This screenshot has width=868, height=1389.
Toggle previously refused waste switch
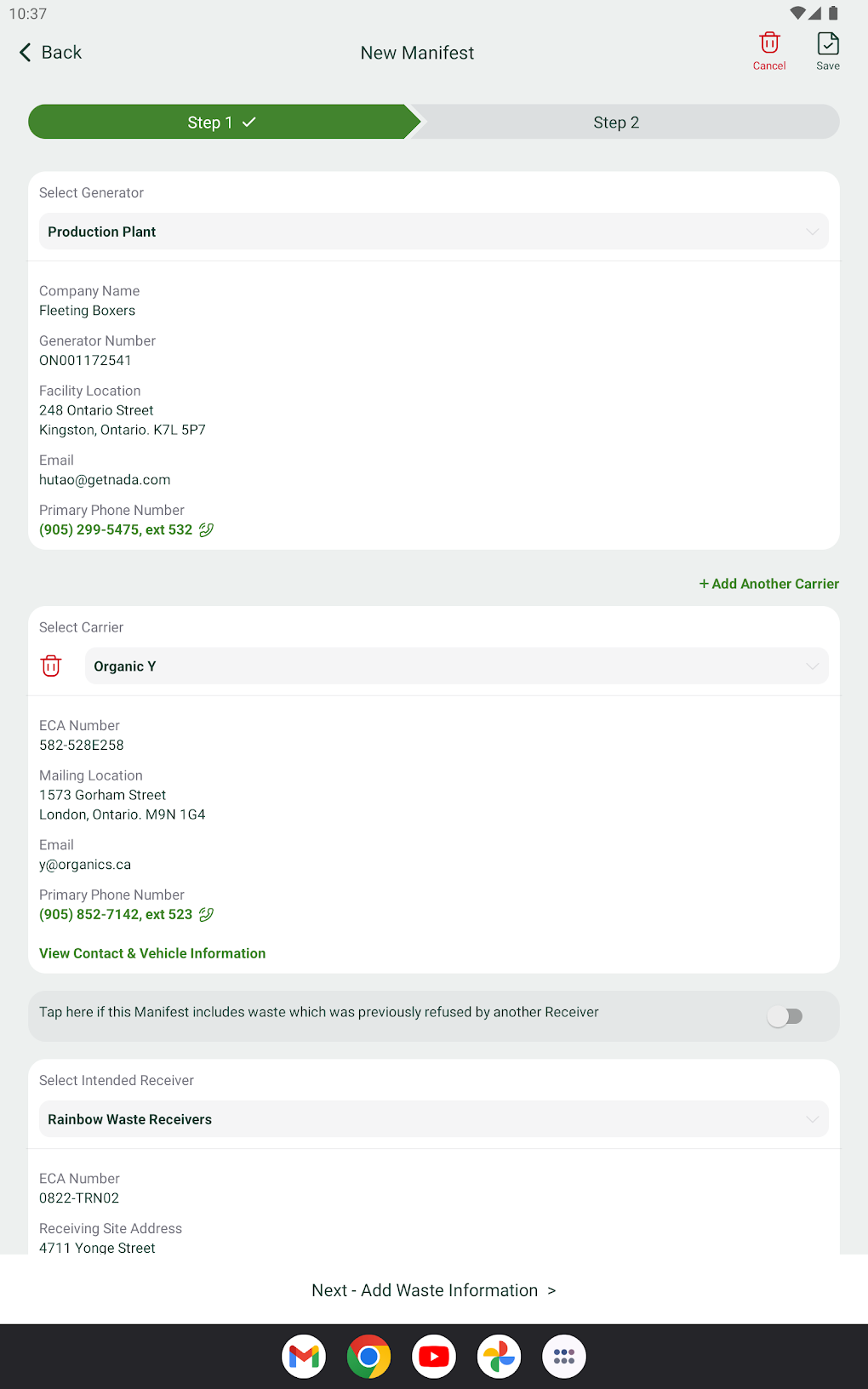click(x=785, y=1015)
